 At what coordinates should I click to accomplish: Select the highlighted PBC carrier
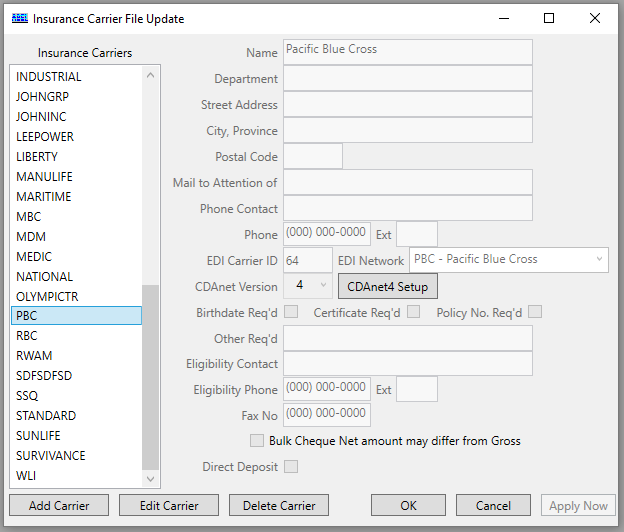coord(76,316)
